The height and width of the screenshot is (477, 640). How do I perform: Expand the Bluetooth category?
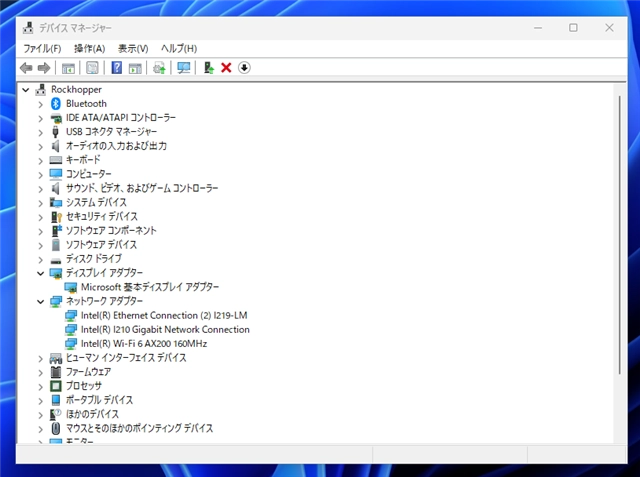tap(40, 104)
